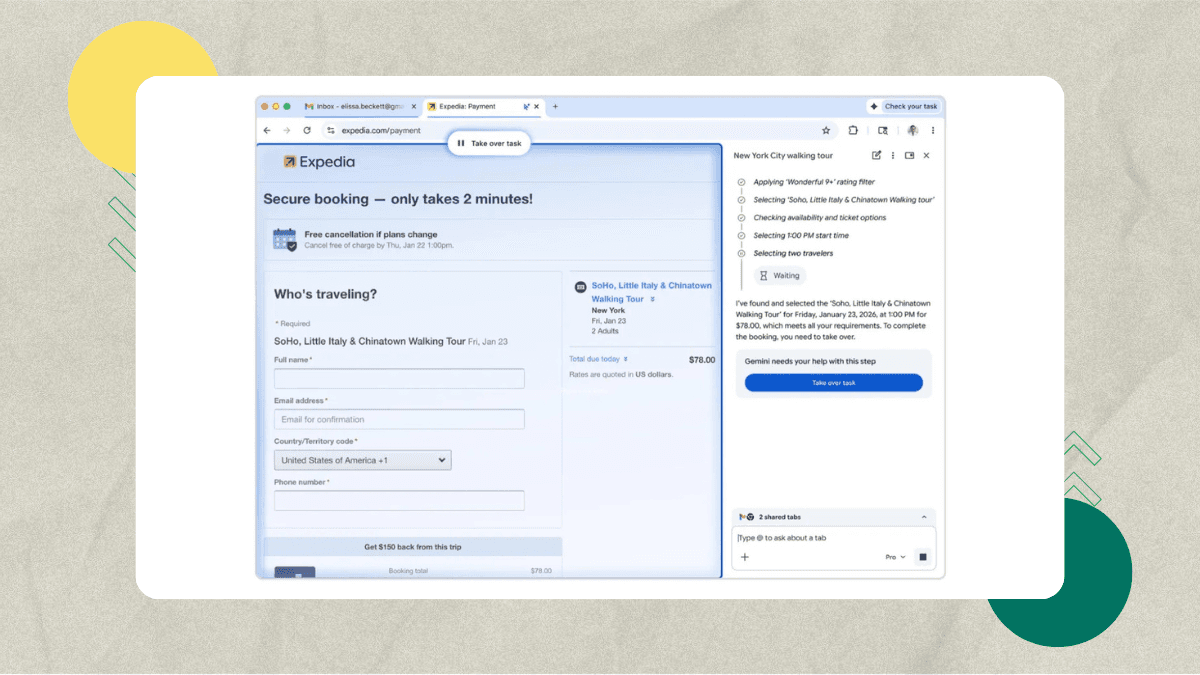Open the Country/Territory code dropdown

(362, 460)
